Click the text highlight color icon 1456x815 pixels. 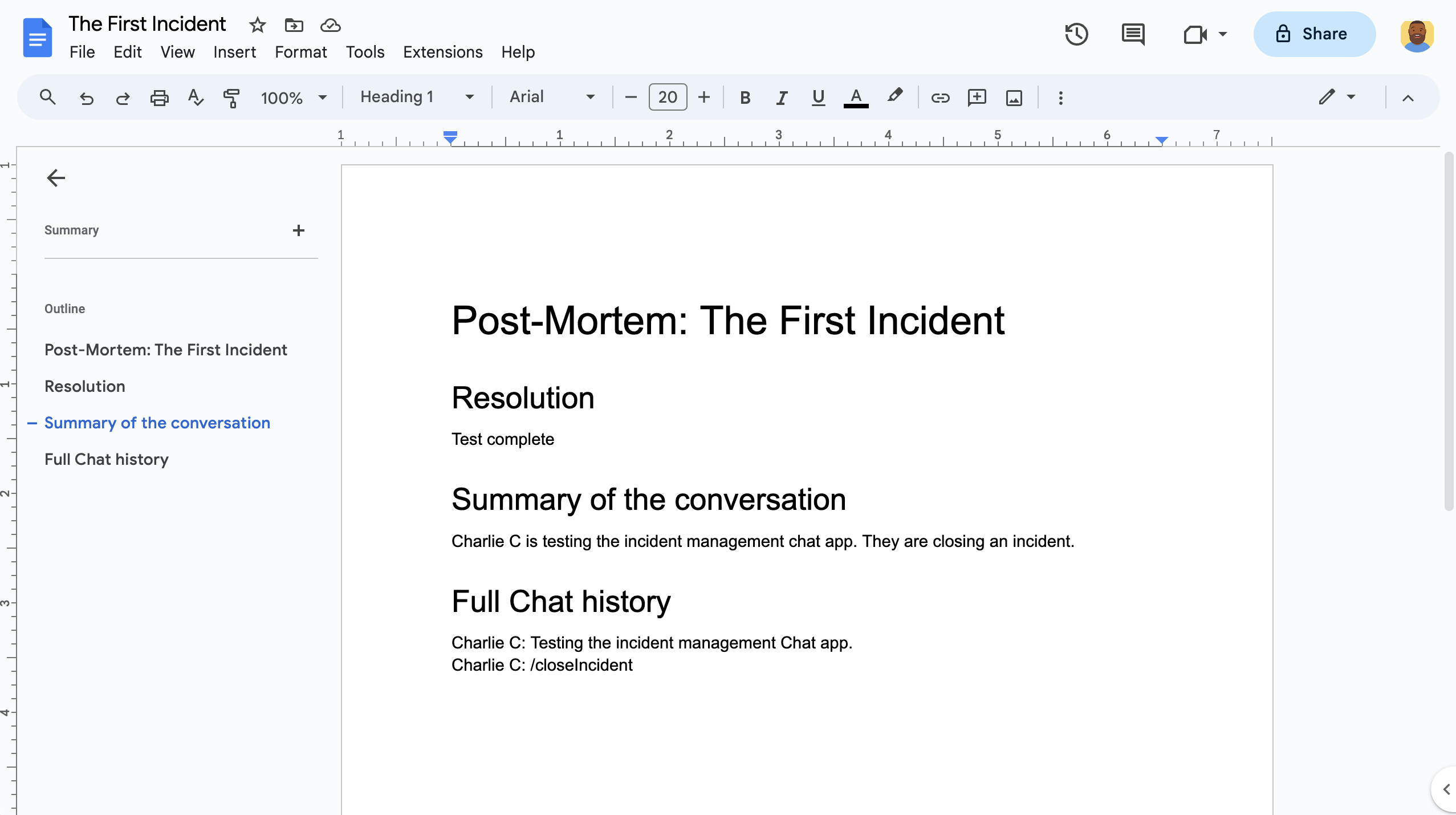895,97
